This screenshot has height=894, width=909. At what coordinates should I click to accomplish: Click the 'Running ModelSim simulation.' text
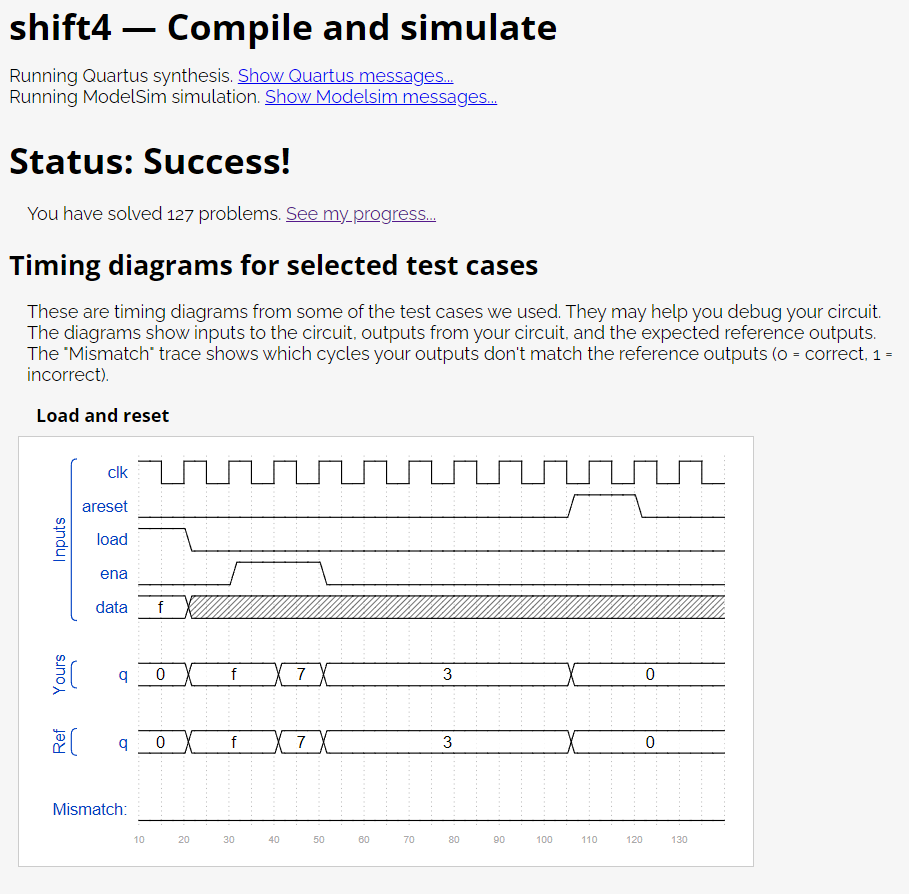pos(135,97)
